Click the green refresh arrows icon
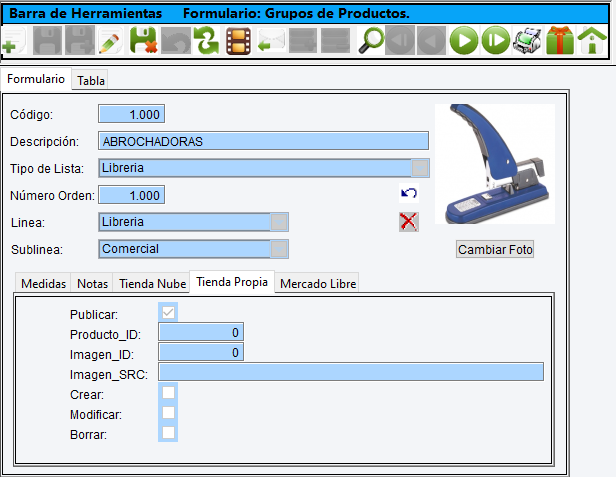The image size is (616, 477). tap(207, 40)
